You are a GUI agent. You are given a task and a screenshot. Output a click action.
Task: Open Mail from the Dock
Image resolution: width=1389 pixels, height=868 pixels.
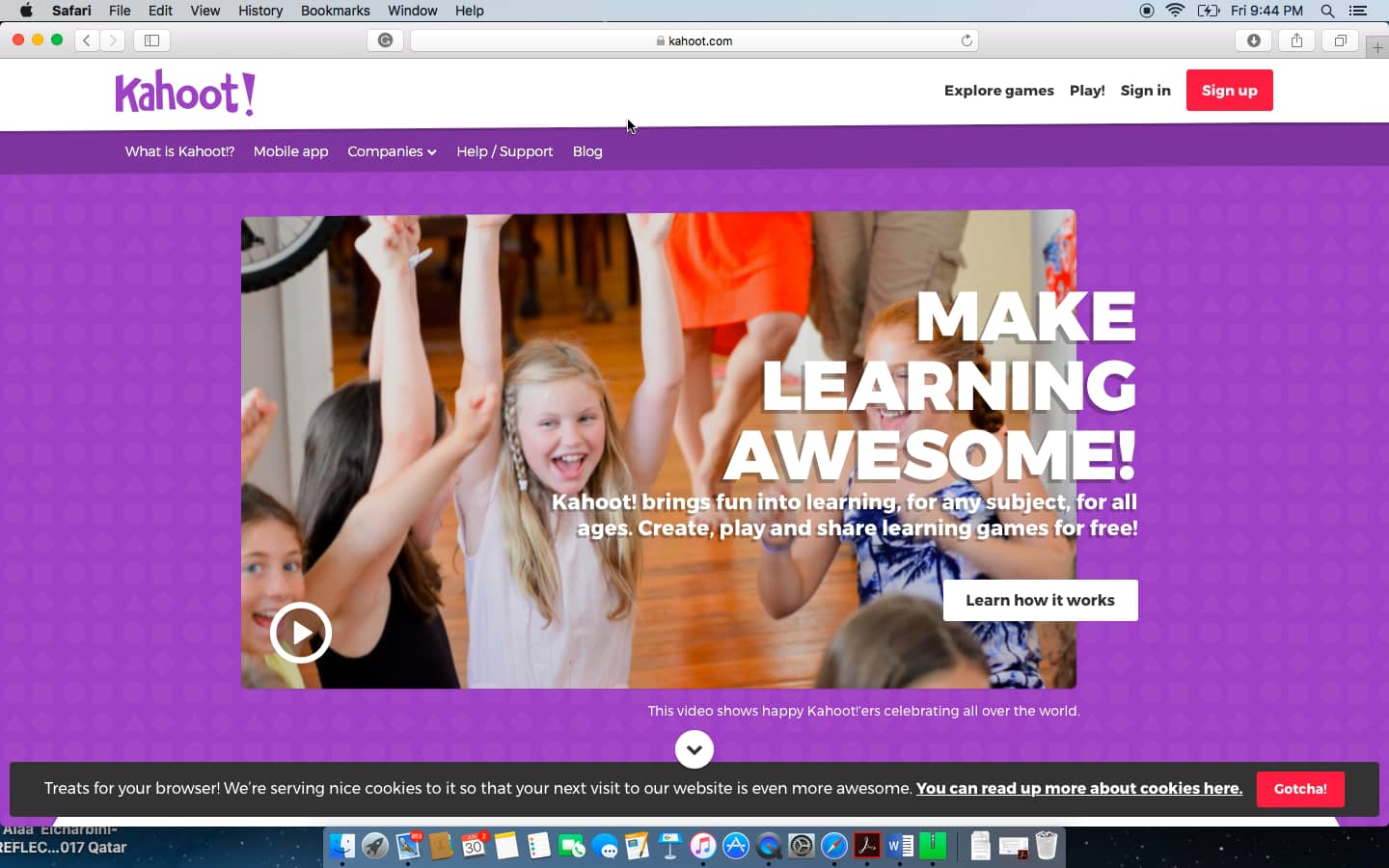[x=408, y=846]
